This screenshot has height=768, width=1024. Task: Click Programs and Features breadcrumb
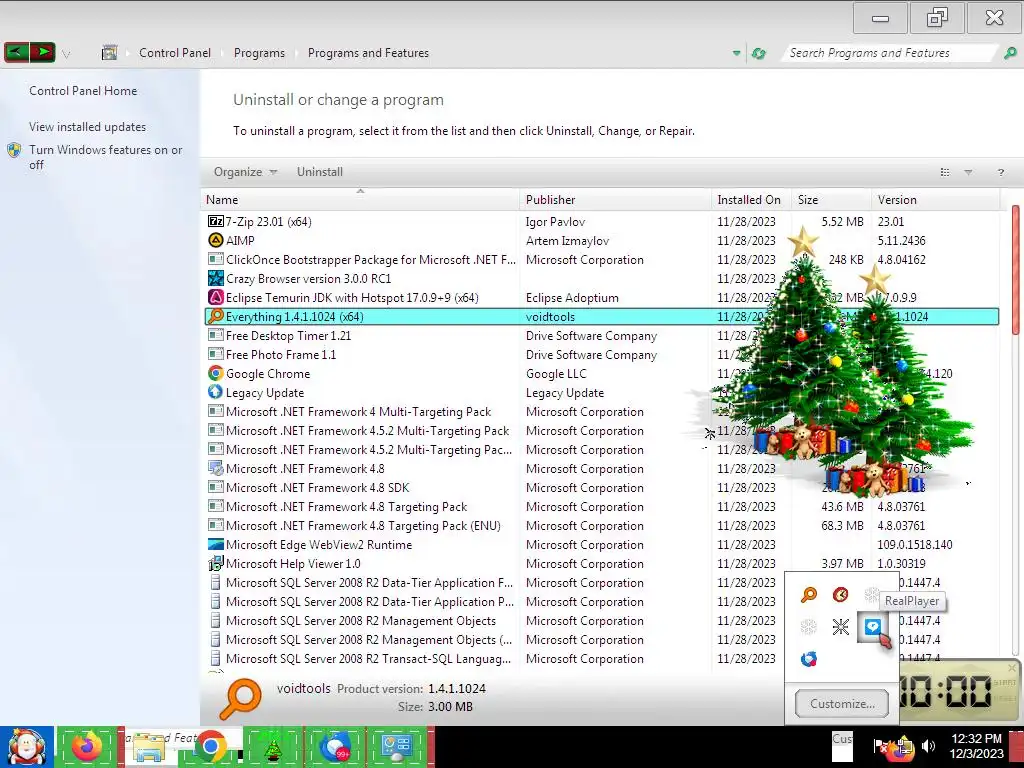(368, 53)
